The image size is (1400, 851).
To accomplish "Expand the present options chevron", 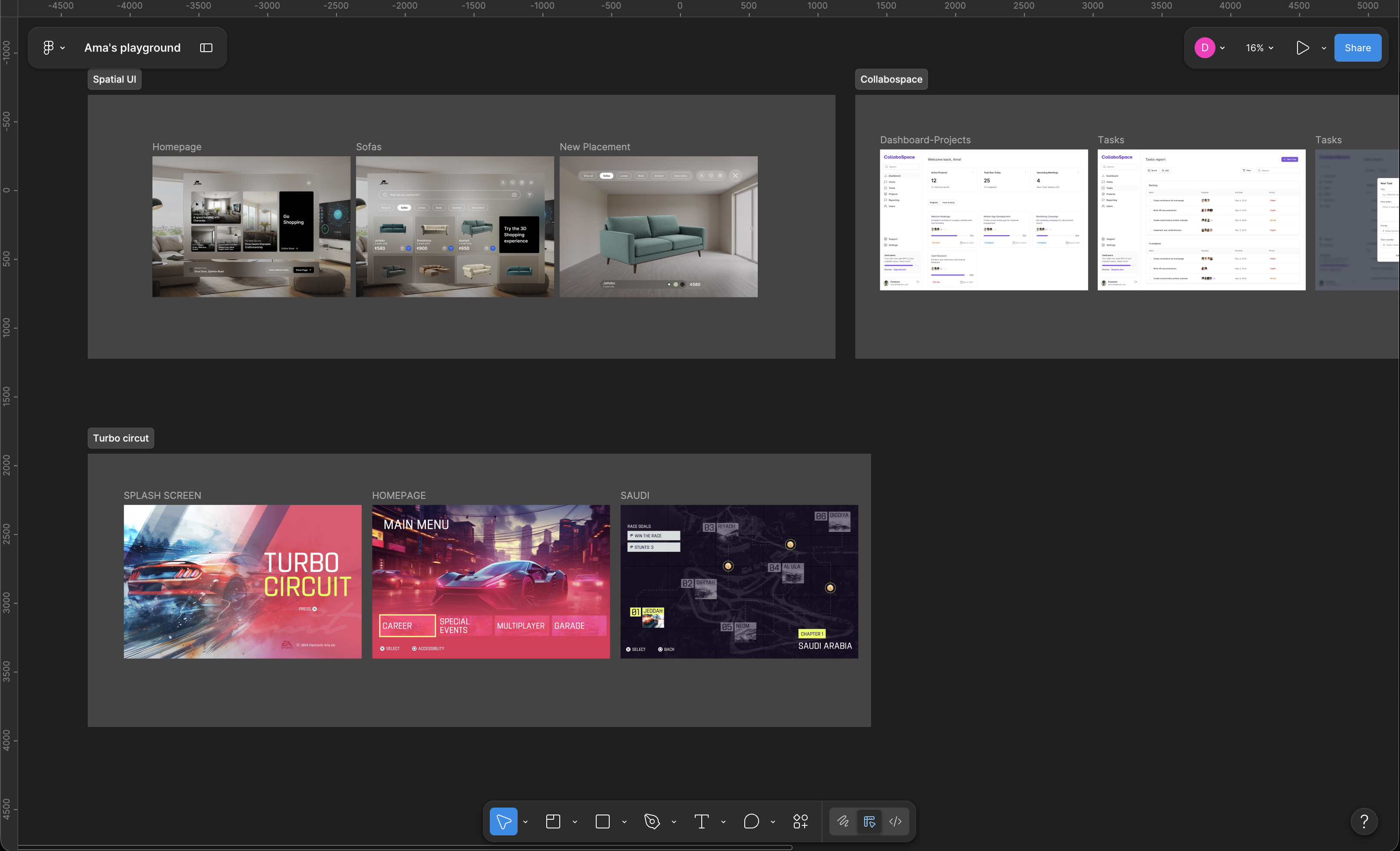I will pyautogui.click(x=1324, y=48).
